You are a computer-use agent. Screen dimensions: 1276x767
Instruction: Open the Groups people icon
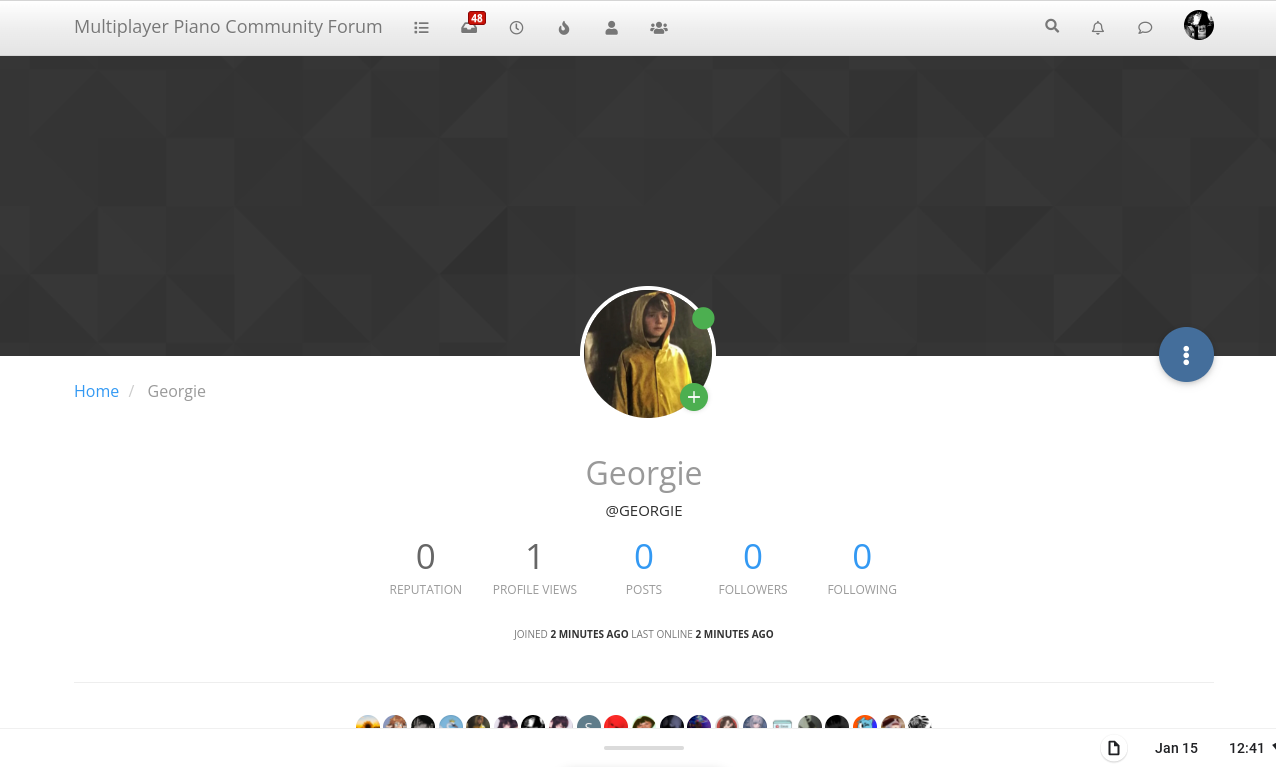click(658, 28)
